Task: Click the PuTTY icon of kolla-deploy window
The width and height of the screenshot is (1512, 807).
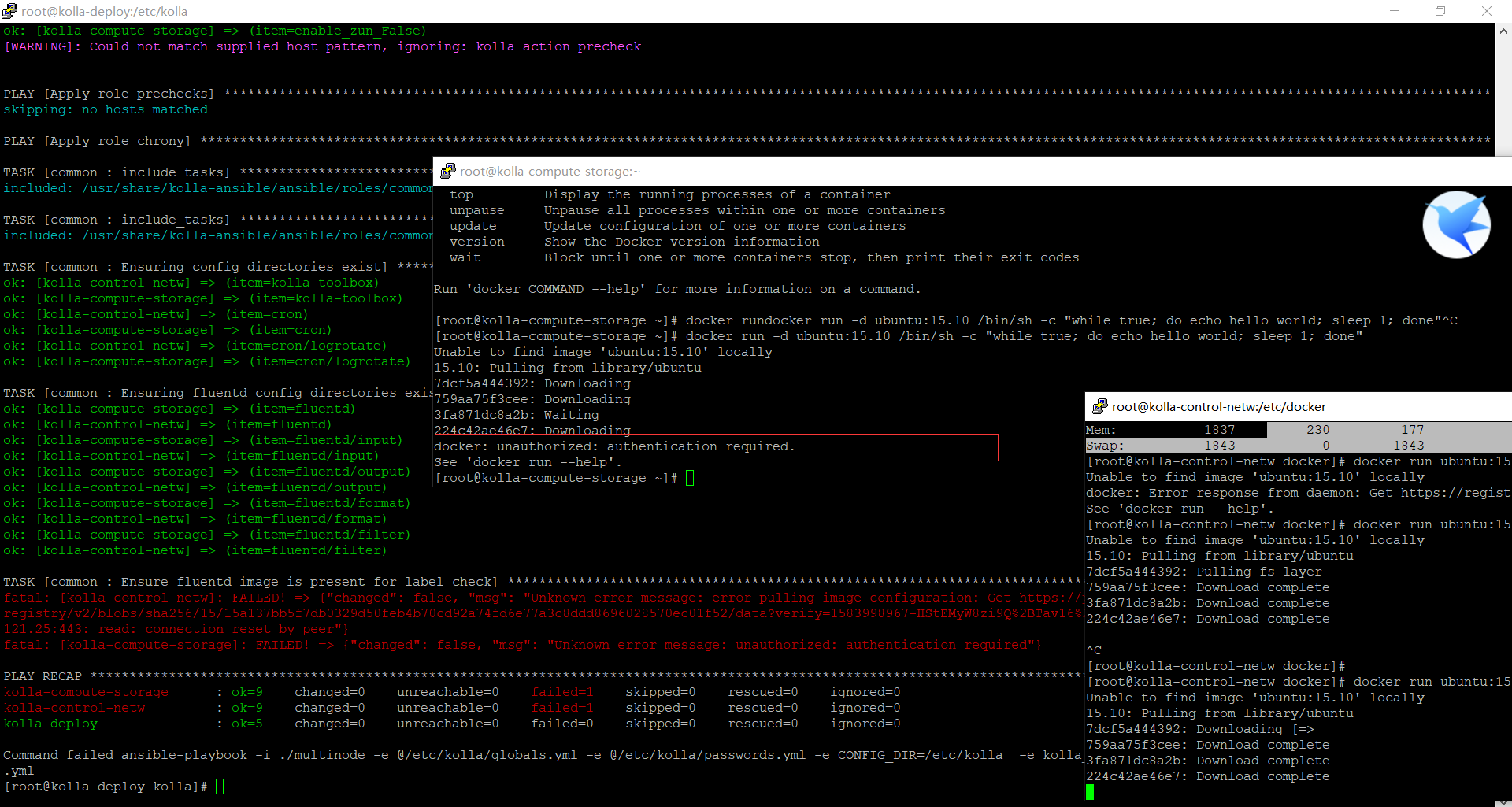Action: pos(9,11)
